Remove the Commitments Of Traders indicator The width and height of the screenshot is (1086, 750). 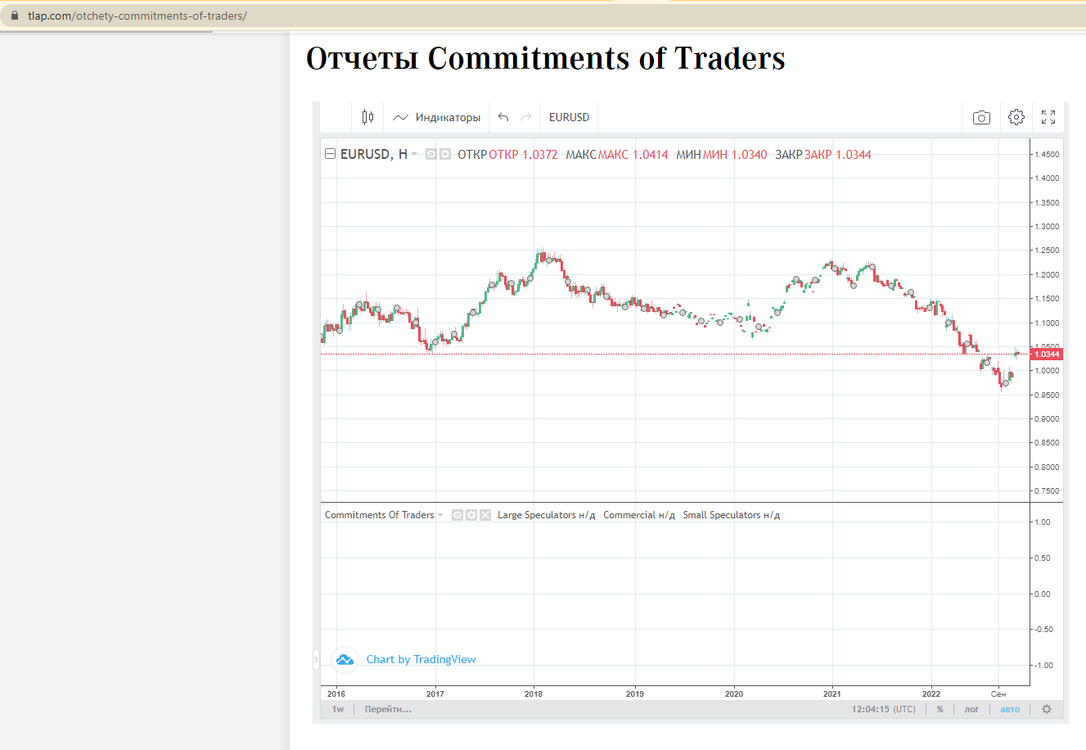point(485,515)
